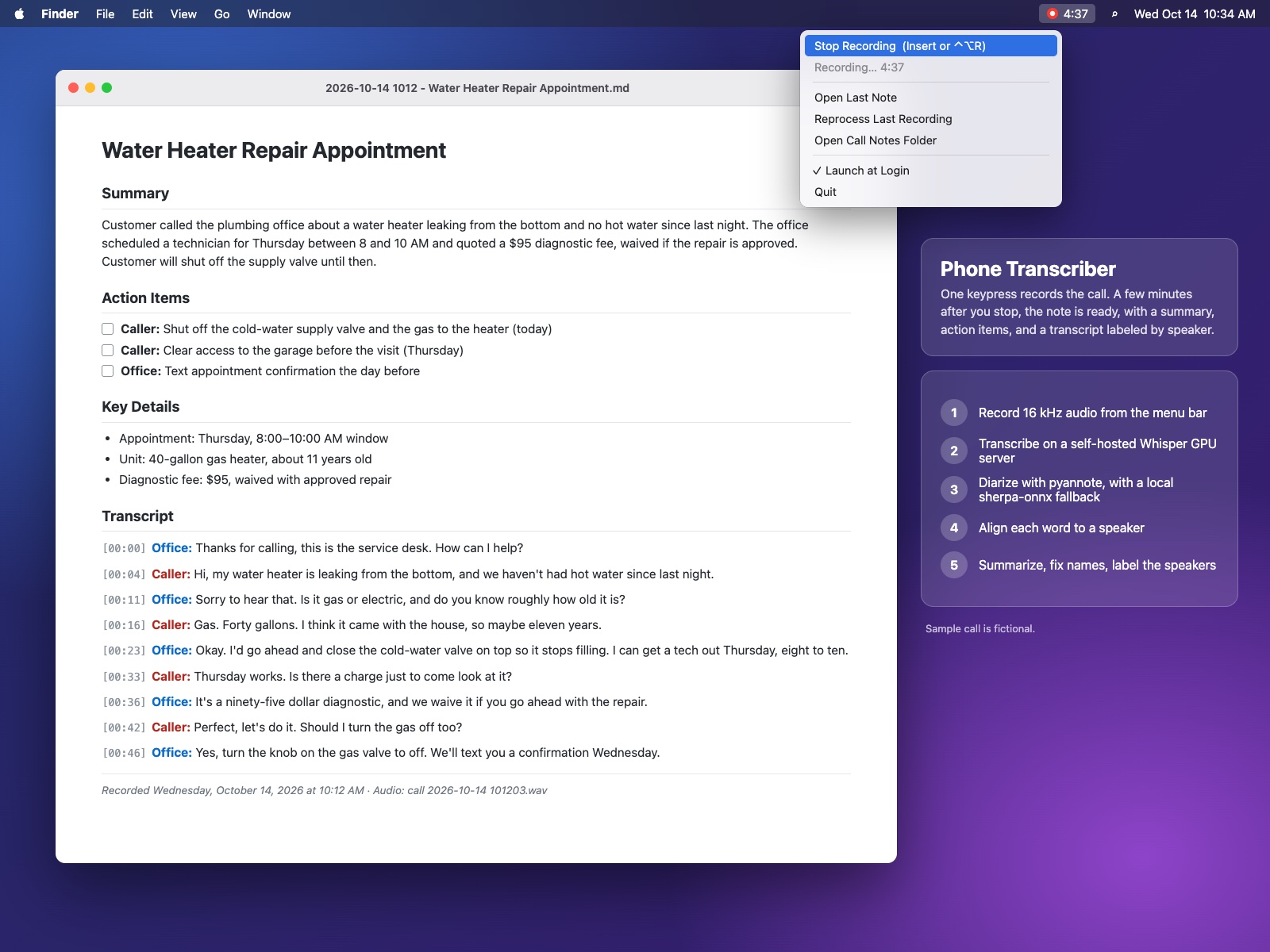Open the Go menu
Image resolution: width=1270 pixels, height=952 pixels.
click(x=221, y=14)
